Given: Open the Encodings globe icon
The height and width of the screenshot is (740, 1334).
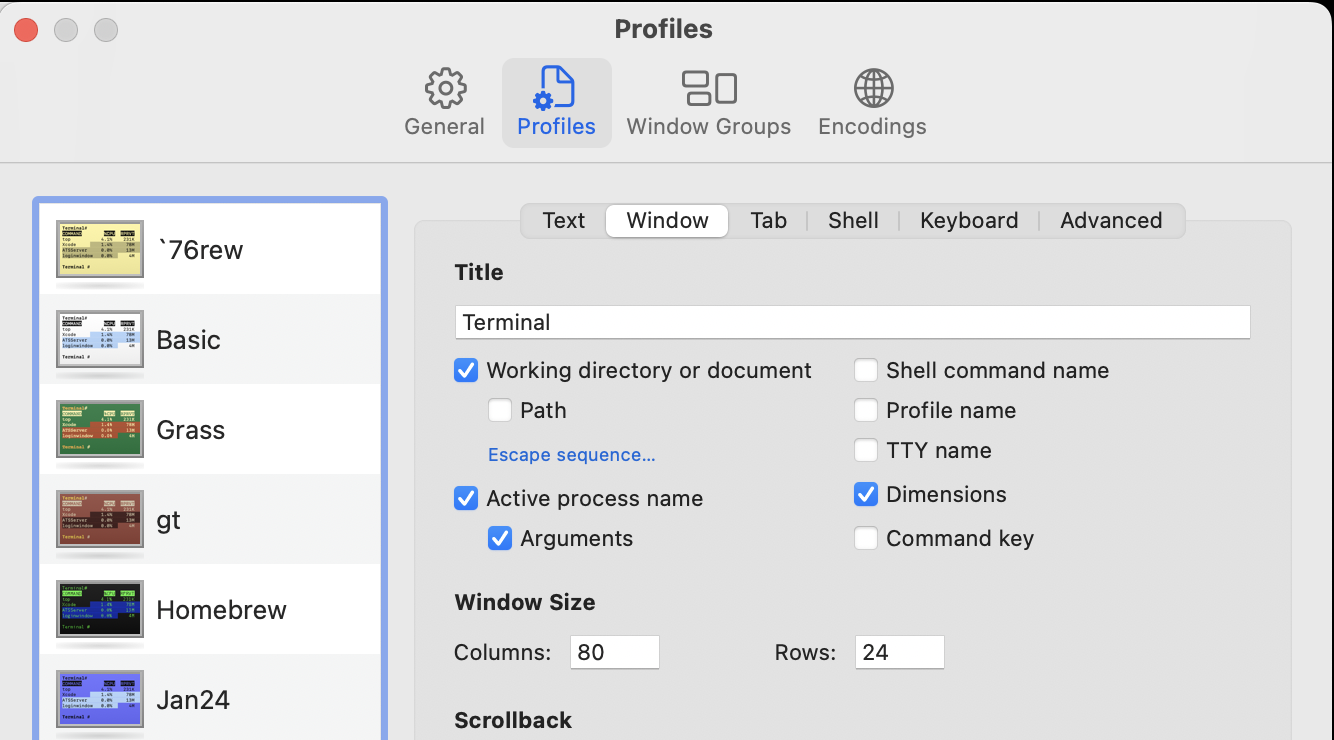Looking at the screenshot, I should pyautogui.click(x=872, y=90).
